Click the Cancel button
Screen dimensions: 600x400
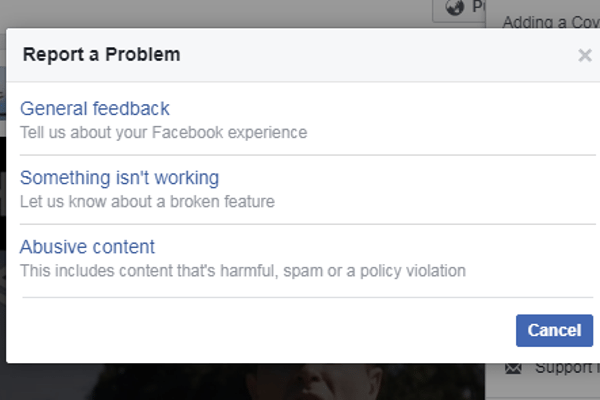[x=554, y=330]
